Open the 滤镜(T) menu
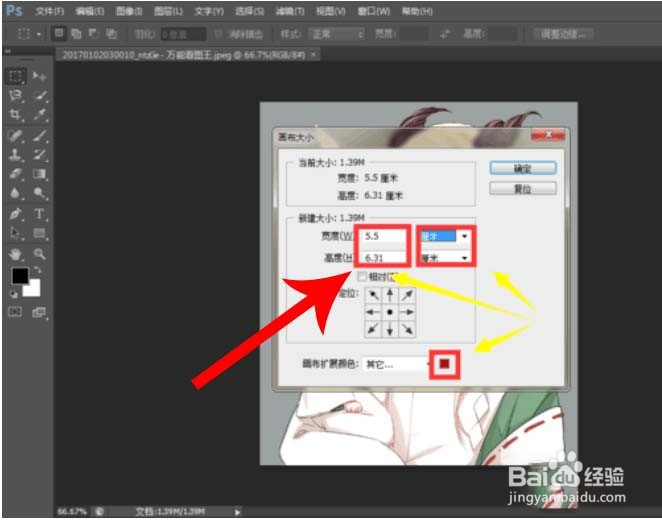 290,11
